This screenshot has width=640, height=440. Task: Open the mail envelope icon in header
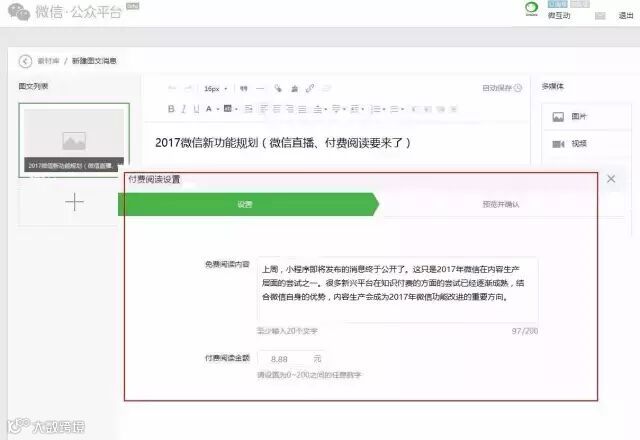coord(600,16)
